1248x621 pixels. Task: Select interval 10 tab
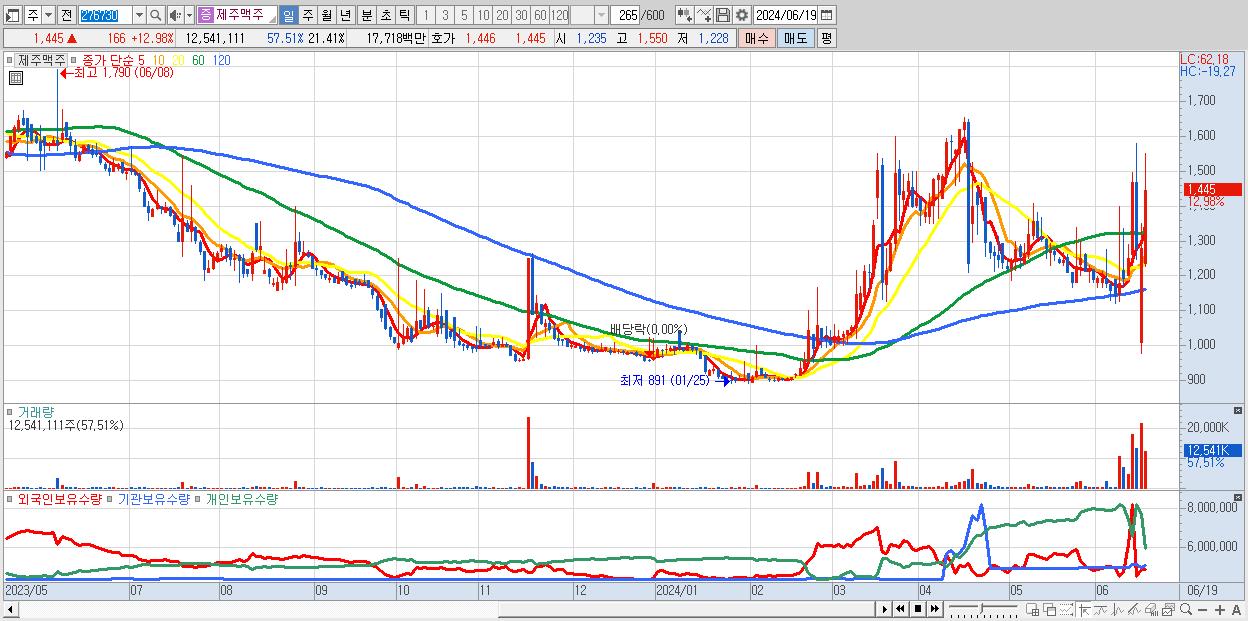[483, 16]
